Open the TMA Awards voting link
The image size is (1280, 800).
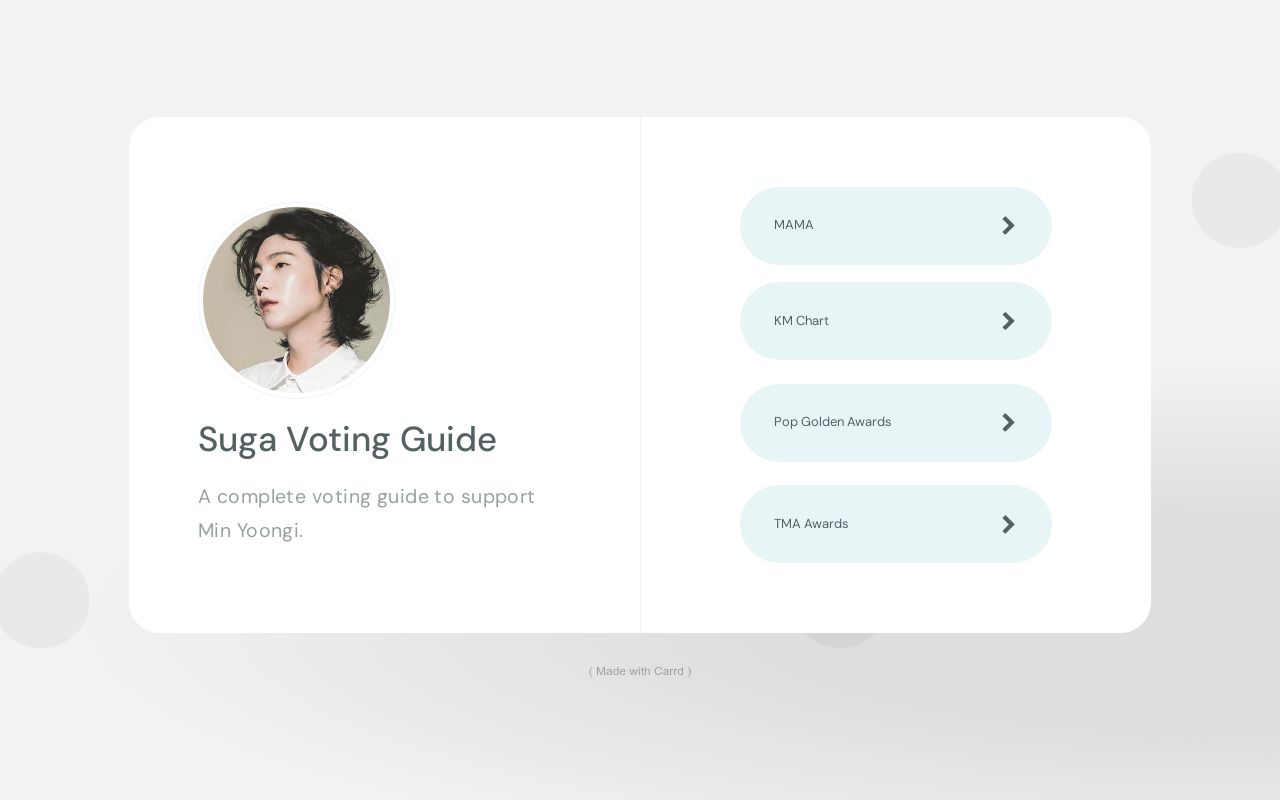[x=896, y=524]
